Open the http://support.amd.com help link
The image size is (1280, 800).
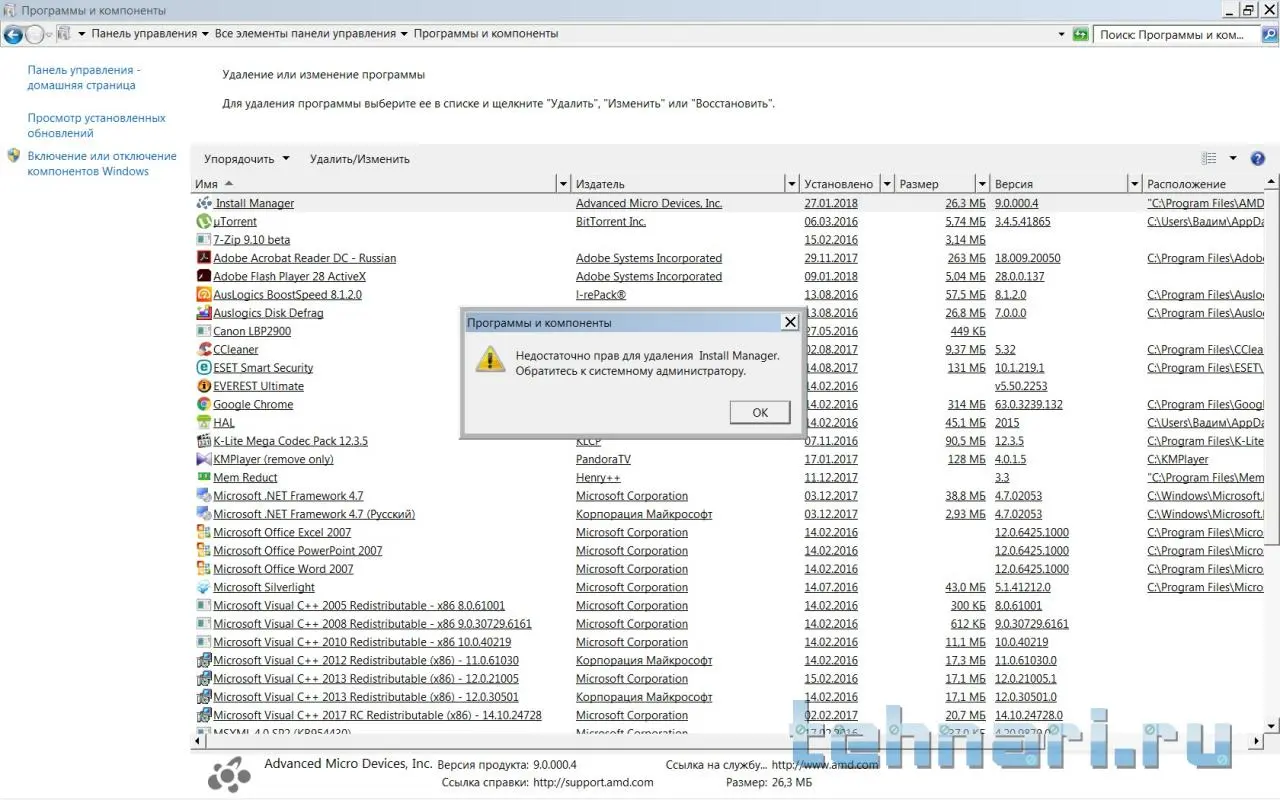pyautogui.click(x=593, y=782)
